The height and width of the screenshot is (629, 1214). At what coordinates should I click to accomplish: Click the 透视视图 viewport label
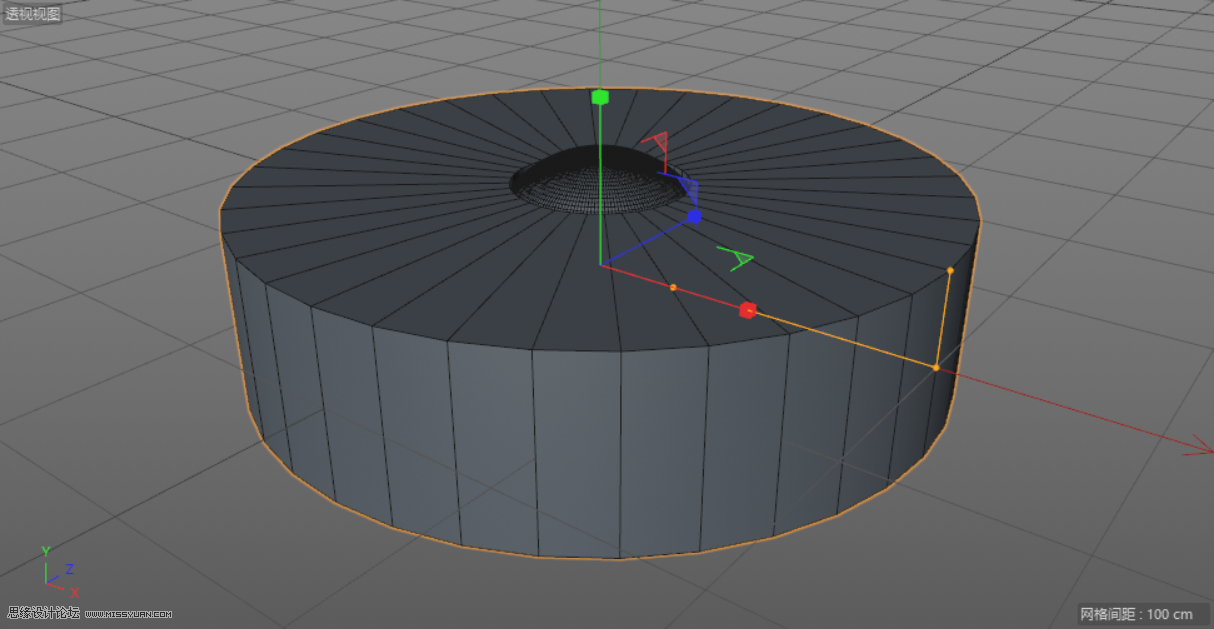pos(32,12)
